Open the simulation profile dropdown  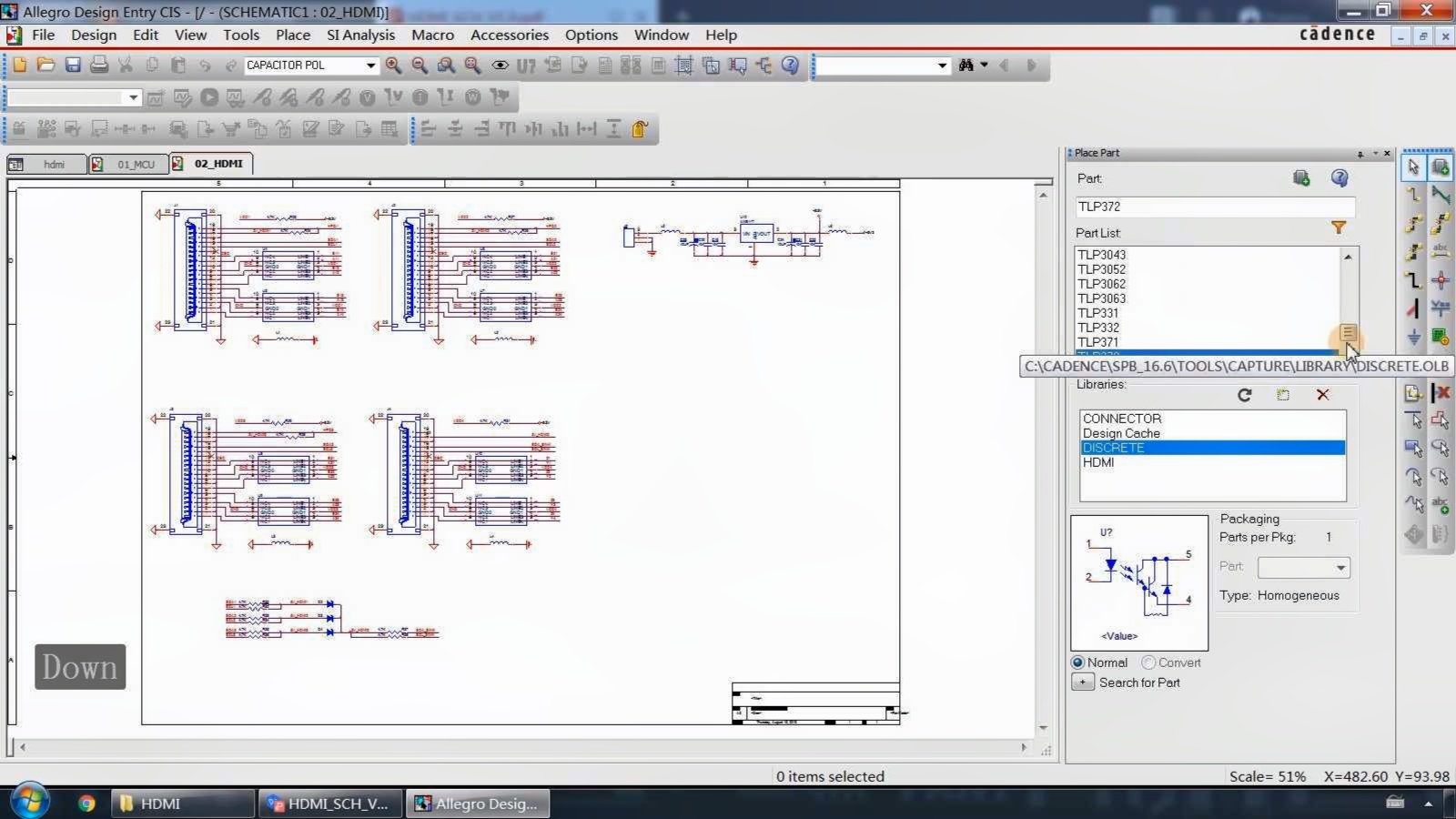tap(133, 97)
